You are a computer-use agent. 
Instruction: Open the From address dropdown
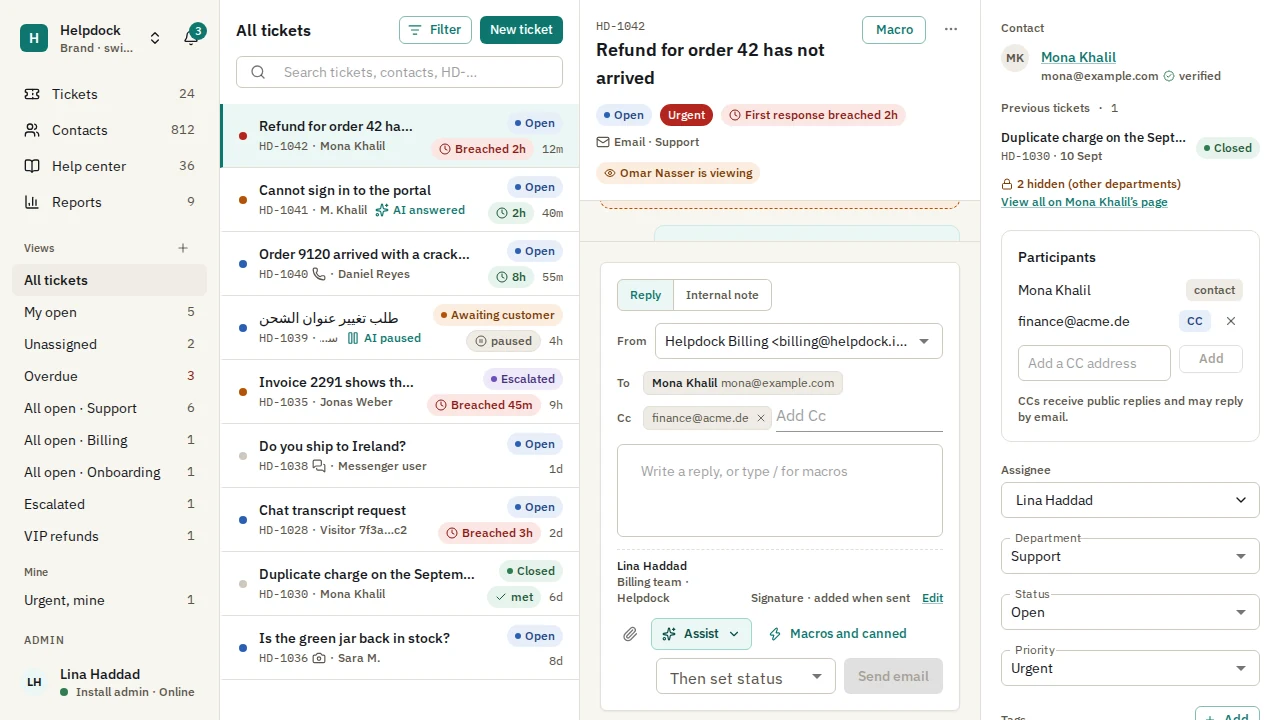pyautogui.click(x=799, y=341)
